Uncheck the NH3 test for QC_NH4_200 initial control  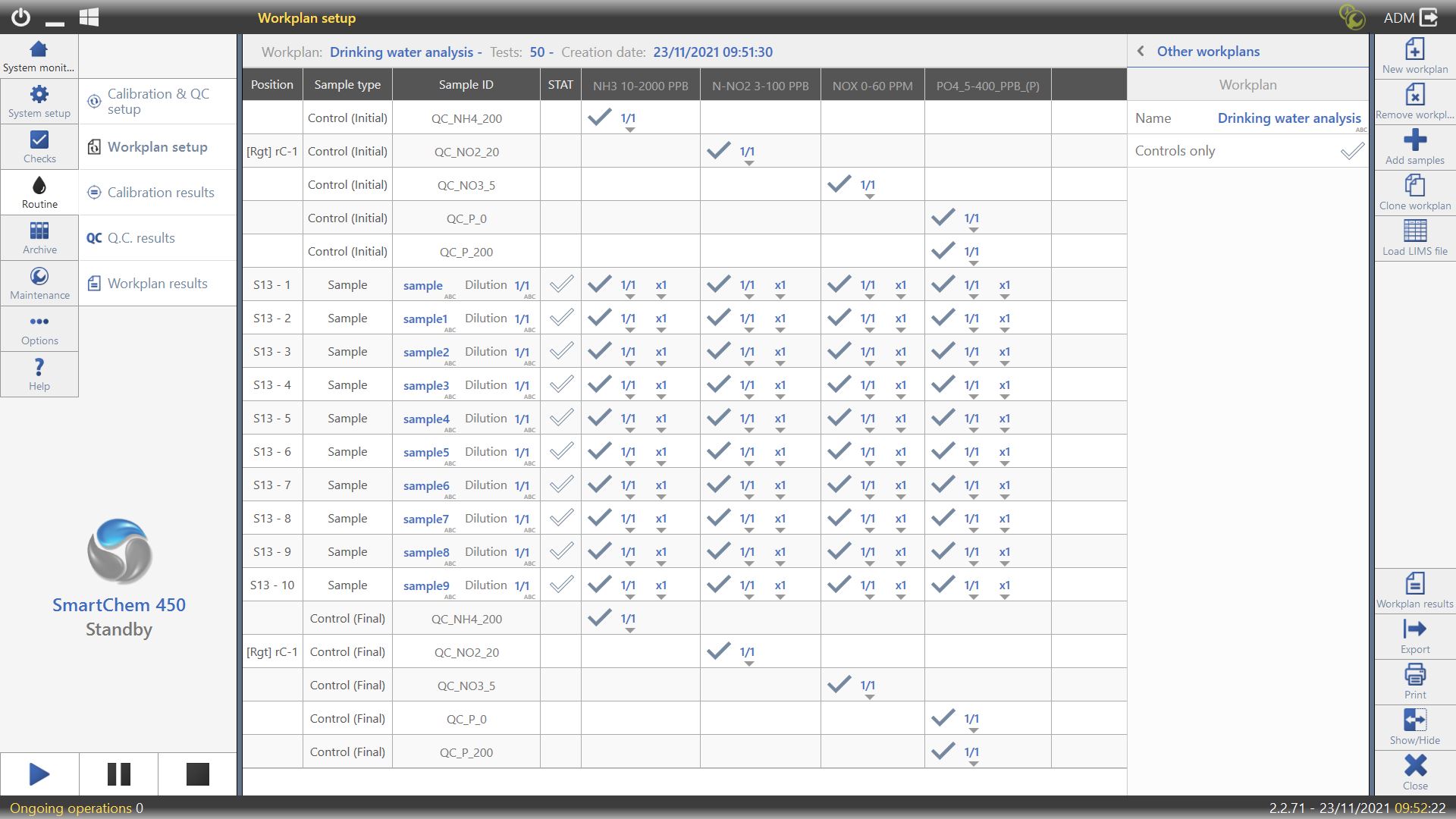(599, 118)
